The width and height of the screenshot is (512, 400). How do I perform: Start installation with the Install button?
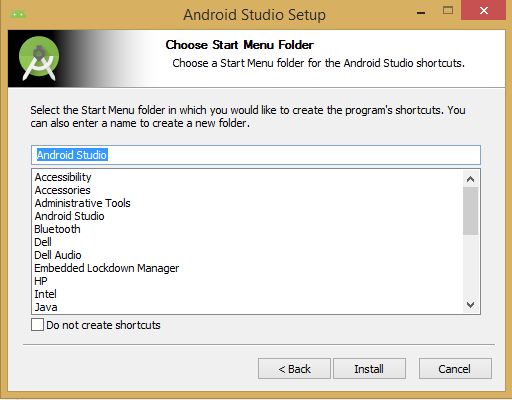pos(369,369)
